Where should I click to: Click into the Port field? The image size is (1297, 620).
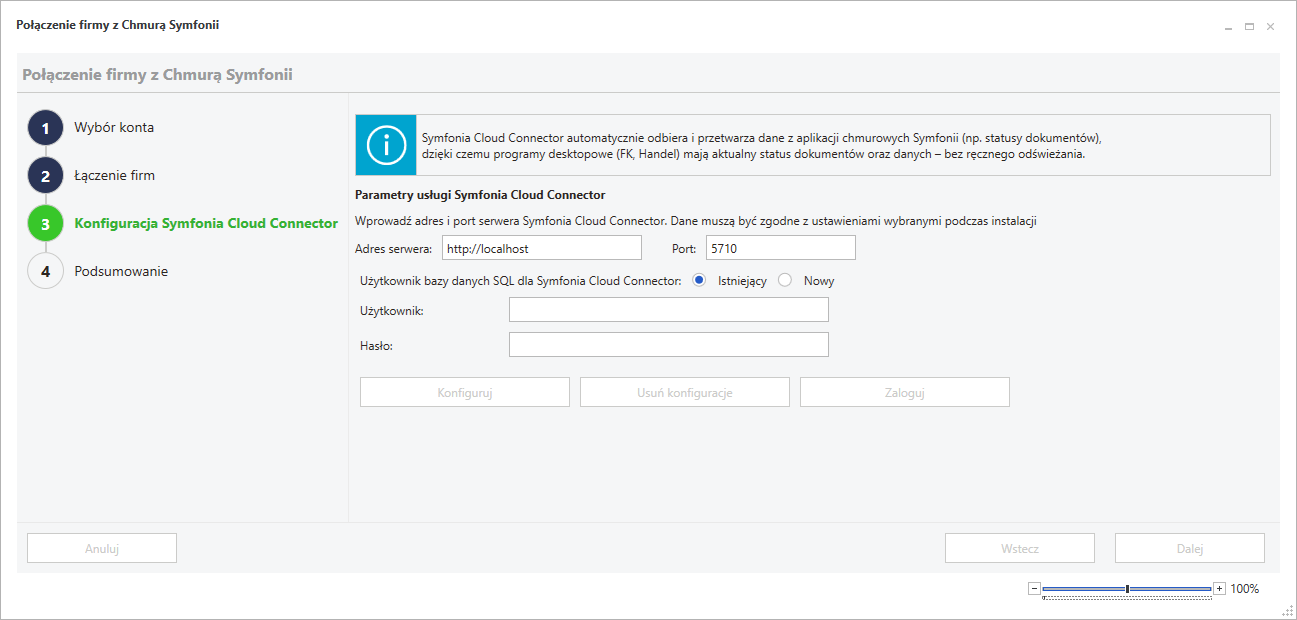[x=780, y=248]
